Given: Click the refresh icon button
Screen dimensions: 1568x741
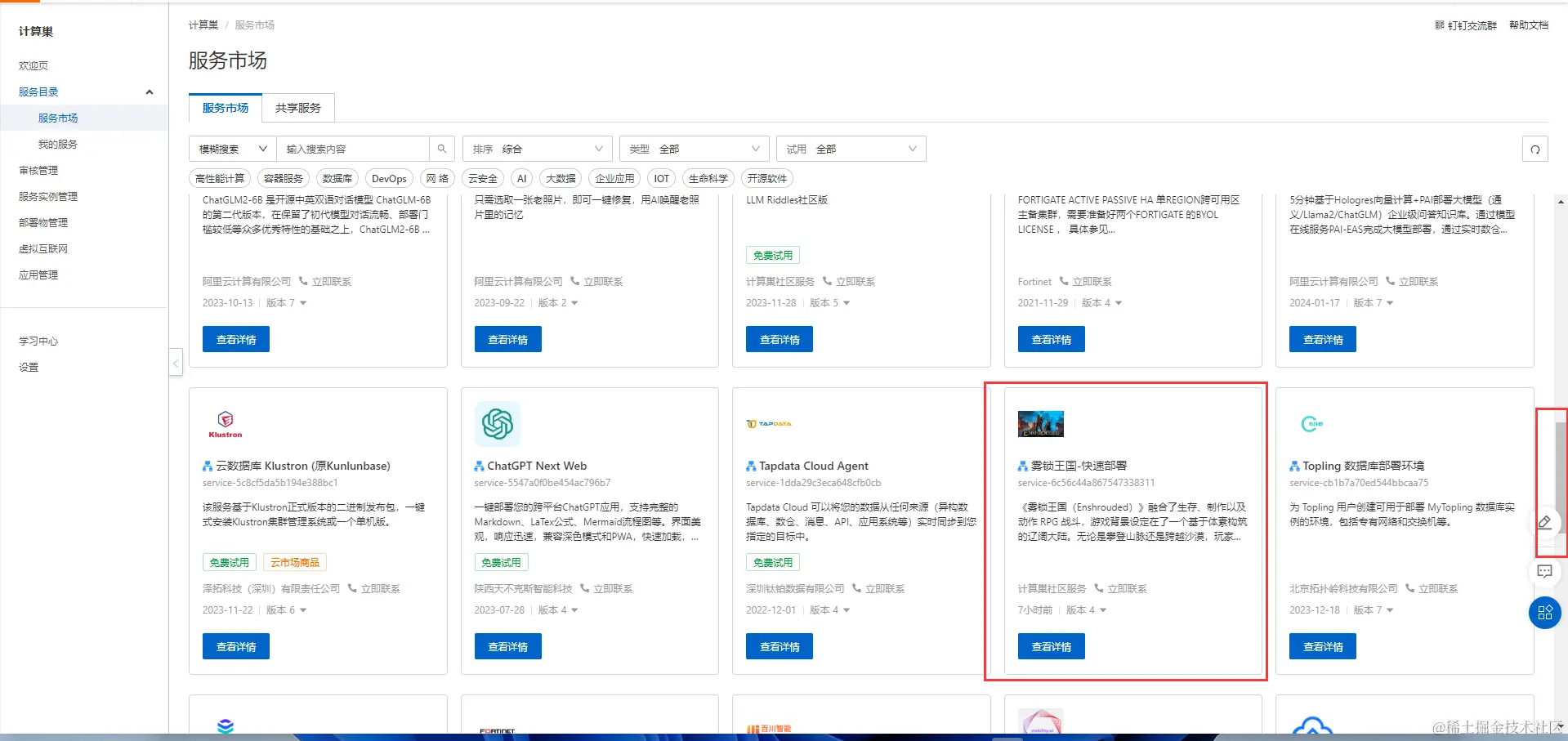Looking at the screenshot, I should (1535, 150).
